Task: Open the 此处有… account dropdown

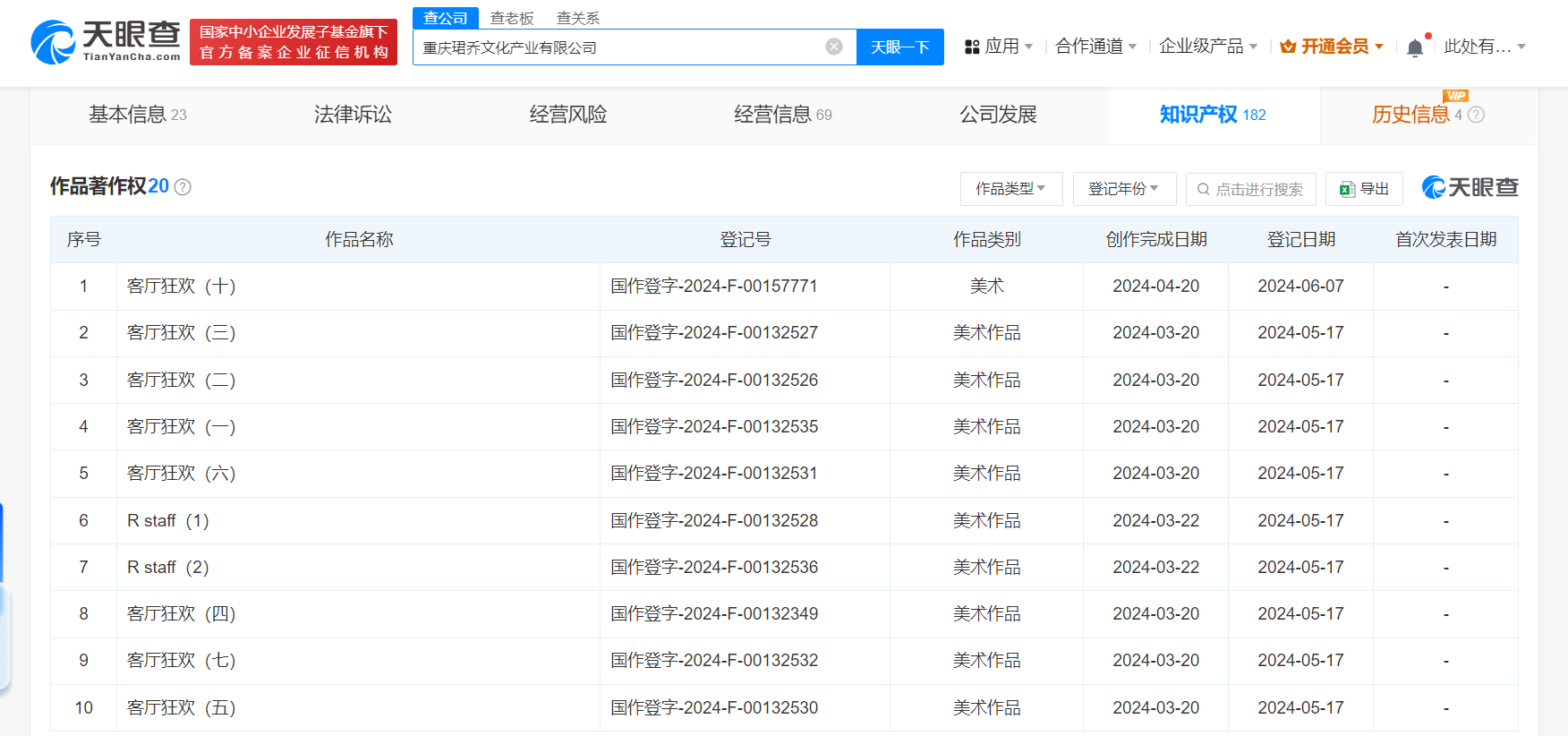Action: coord(1485,47)
